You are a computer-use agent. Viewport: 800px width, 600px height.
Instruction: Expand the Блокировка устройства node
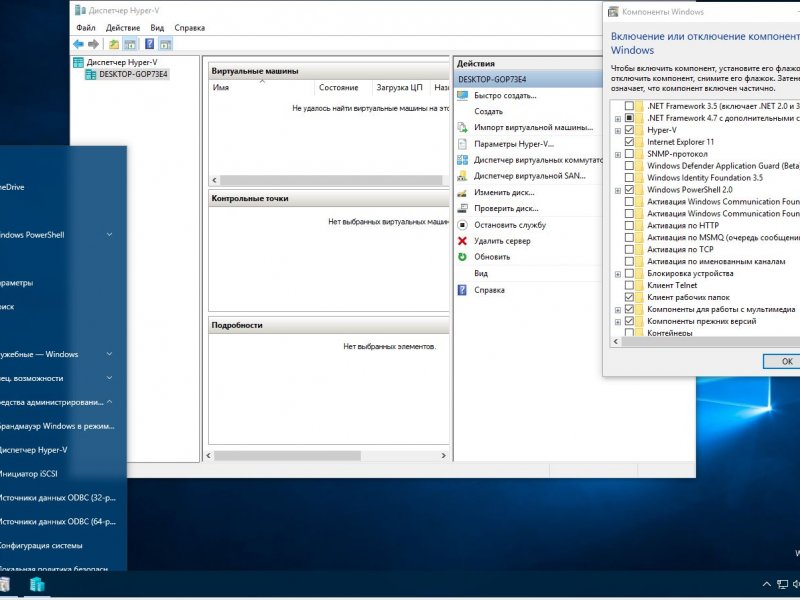point(618,274)
